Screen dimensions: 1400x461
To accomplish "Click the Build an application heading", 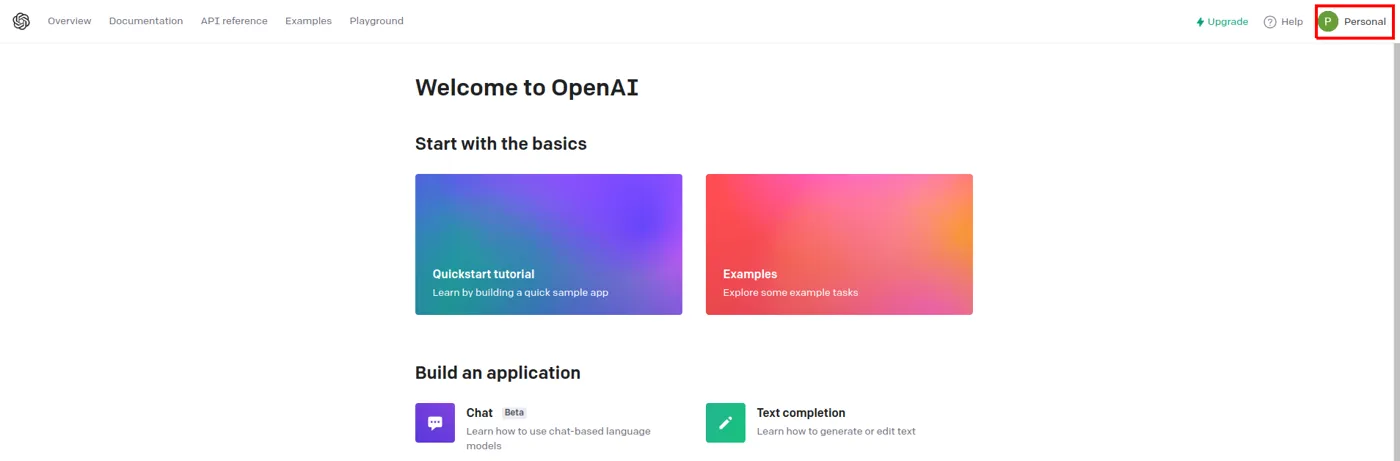I will (498, 373).
